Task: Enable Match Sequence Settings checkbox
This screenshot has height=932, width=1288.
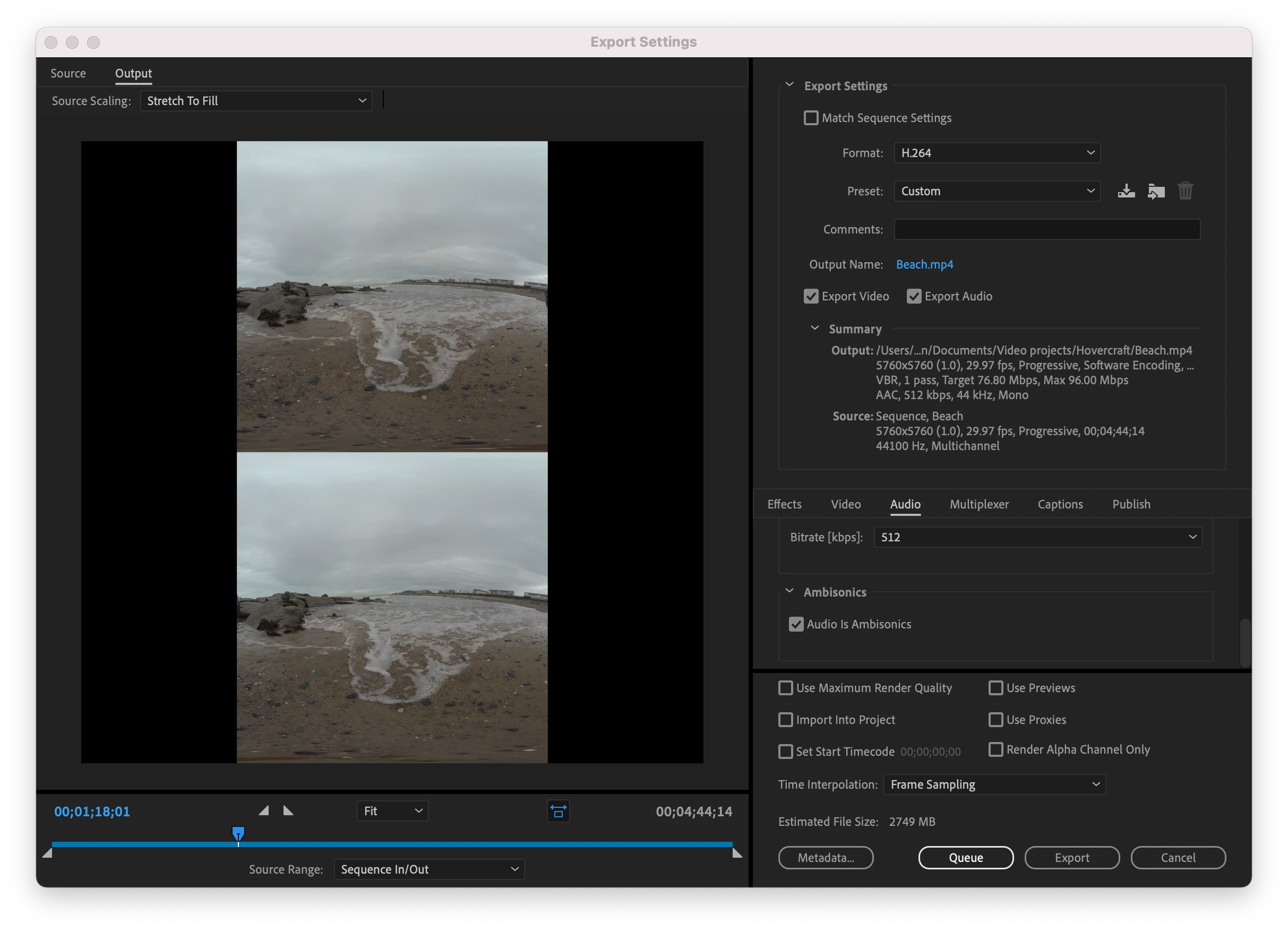Action: 811,118
